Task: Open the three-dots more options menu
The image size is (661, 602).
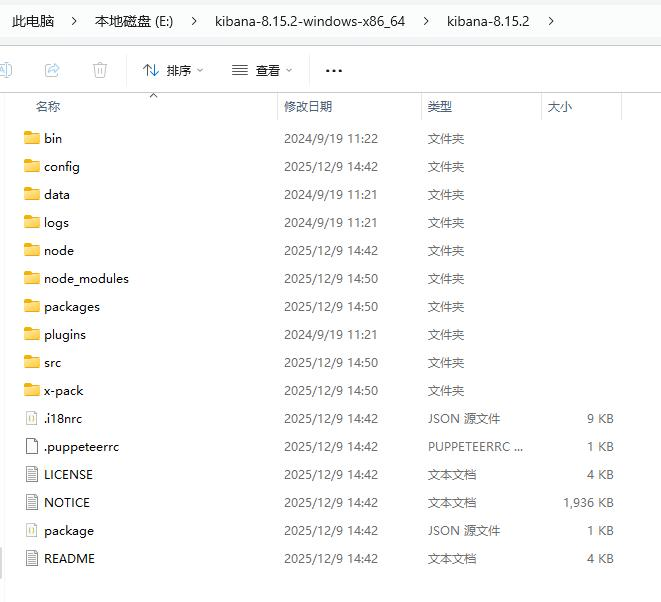Action: (x=334, y=71)
